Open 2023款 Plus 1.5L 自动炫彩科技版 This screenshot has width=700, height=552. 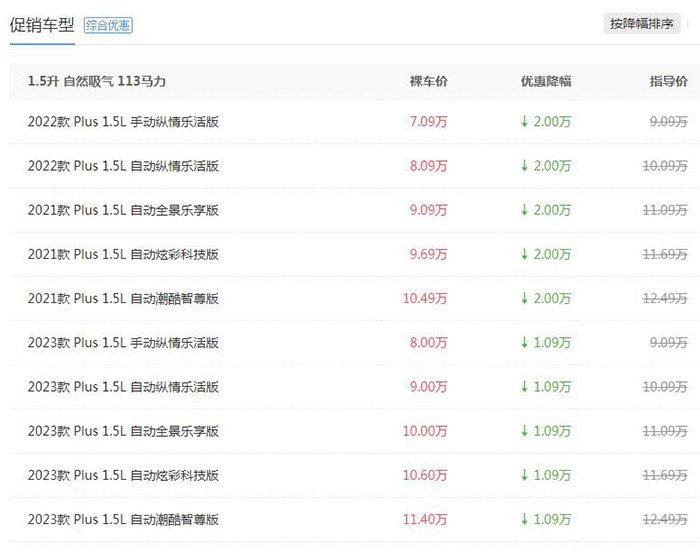point(123,475)
